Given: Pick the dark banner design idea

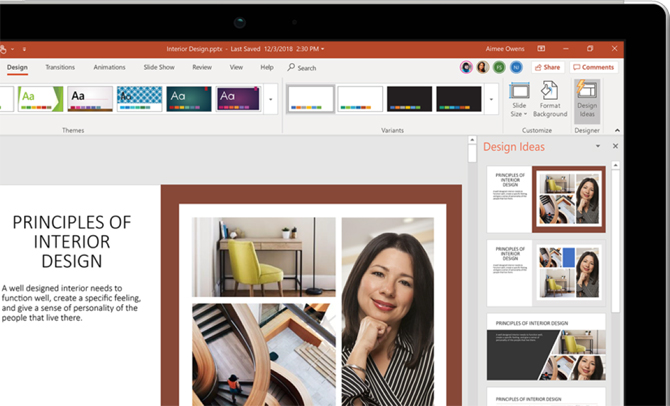Looking at the screenshot, I should pos(546,346).
